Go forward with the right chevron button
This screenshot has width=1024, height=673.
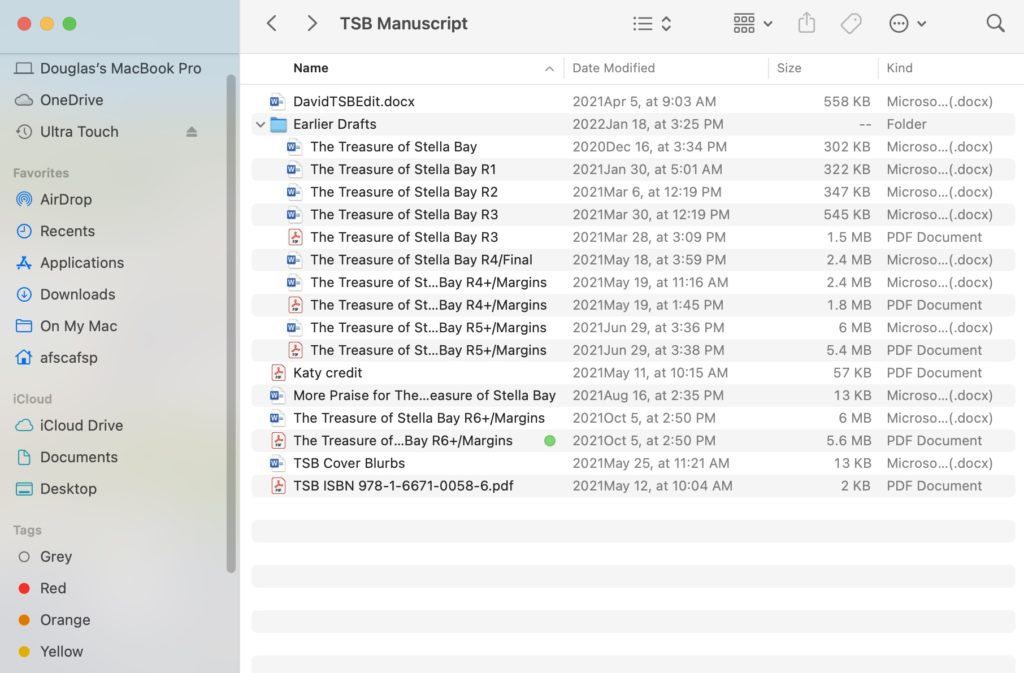[312, 23]
